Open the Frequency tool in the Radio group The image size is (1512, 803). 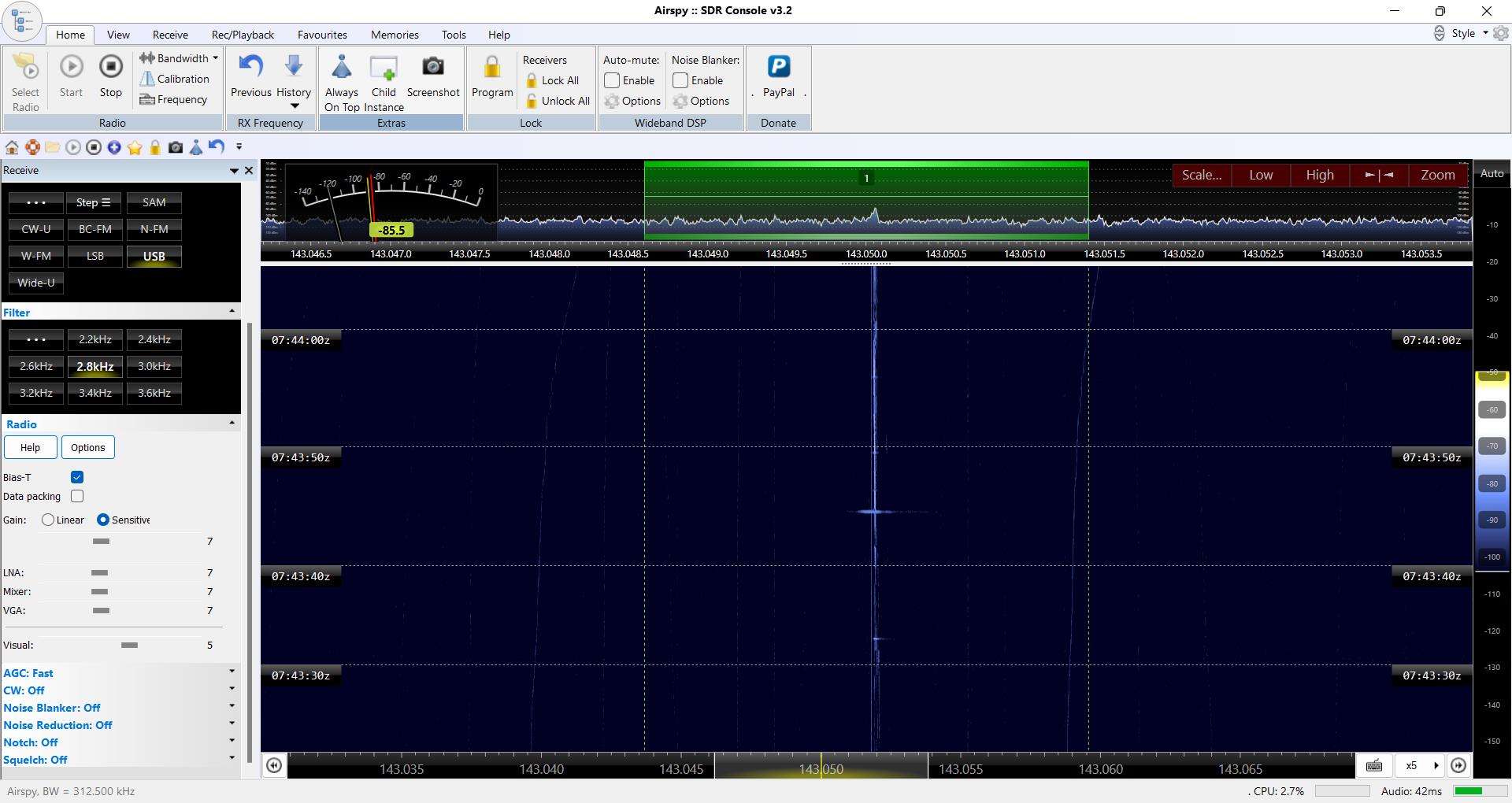click(173, 99)
